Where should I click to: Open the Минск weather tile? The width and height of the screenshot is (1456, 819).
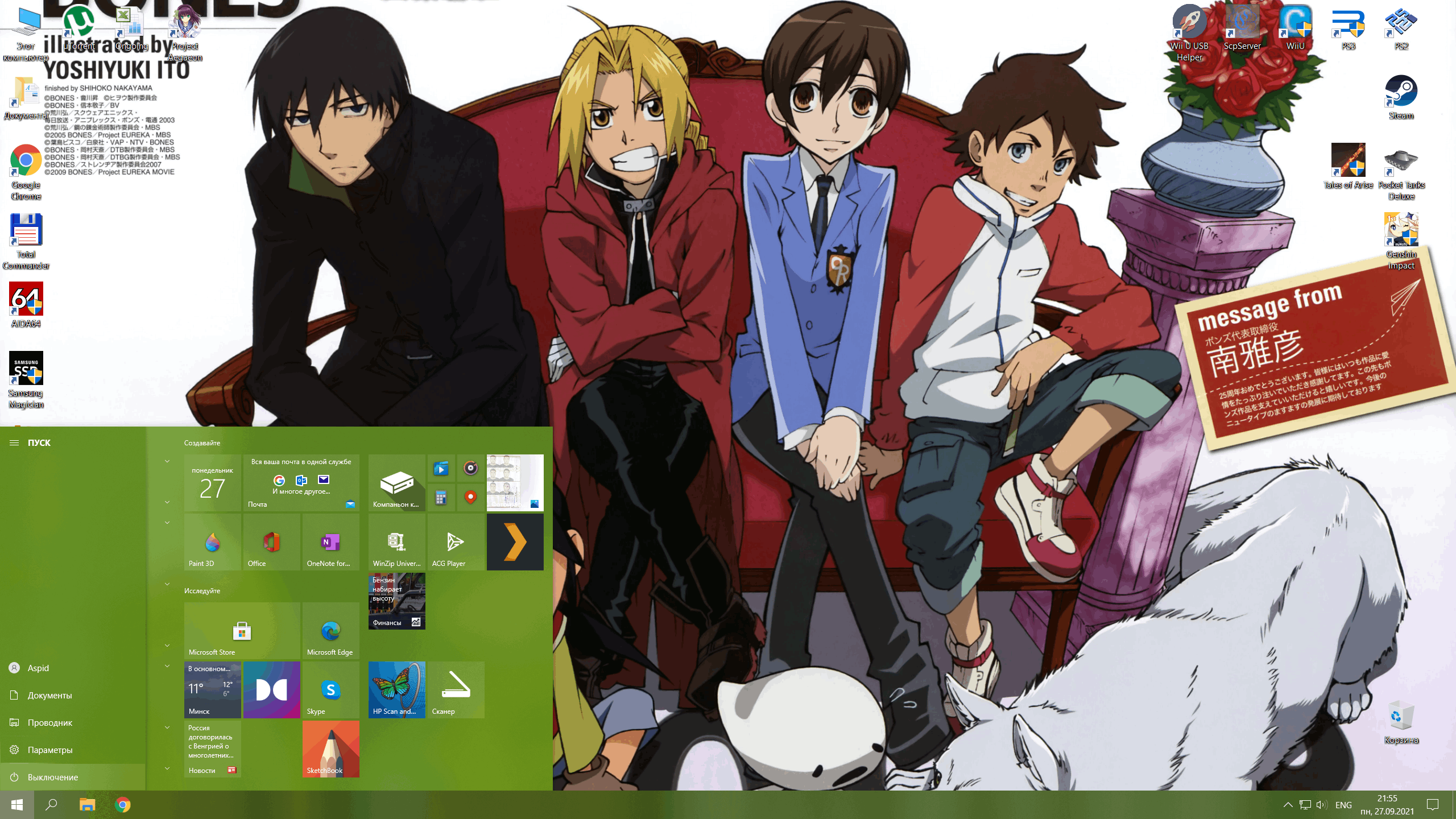point(213,690)
